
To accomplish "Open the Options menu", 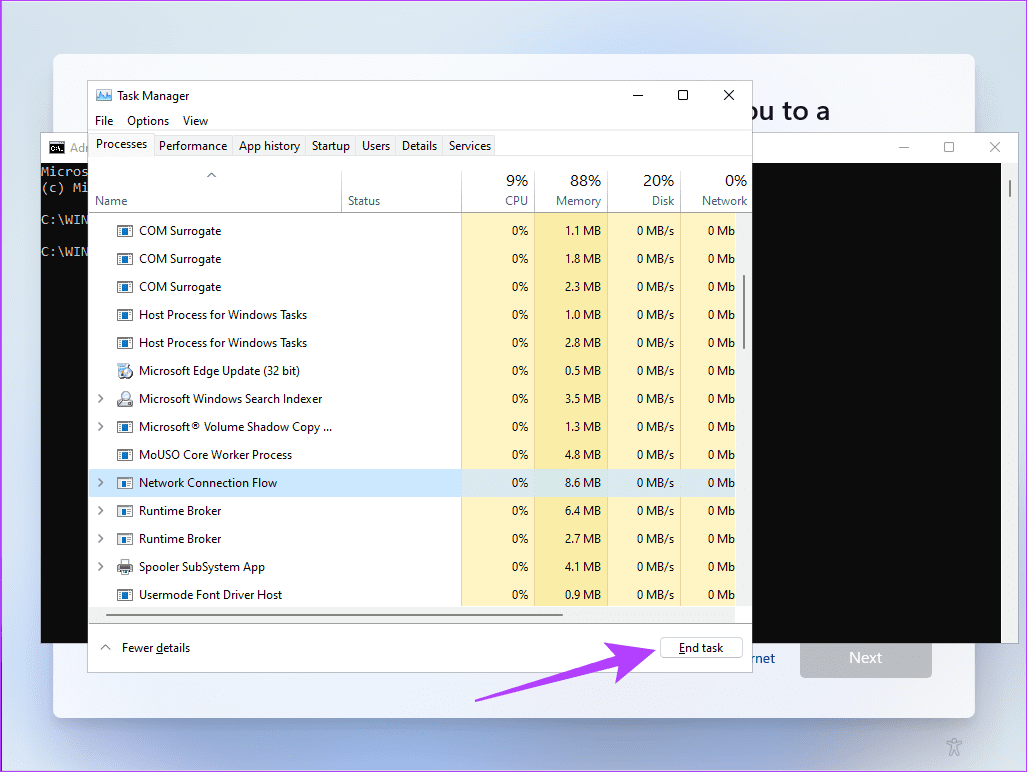I will 148,121.
